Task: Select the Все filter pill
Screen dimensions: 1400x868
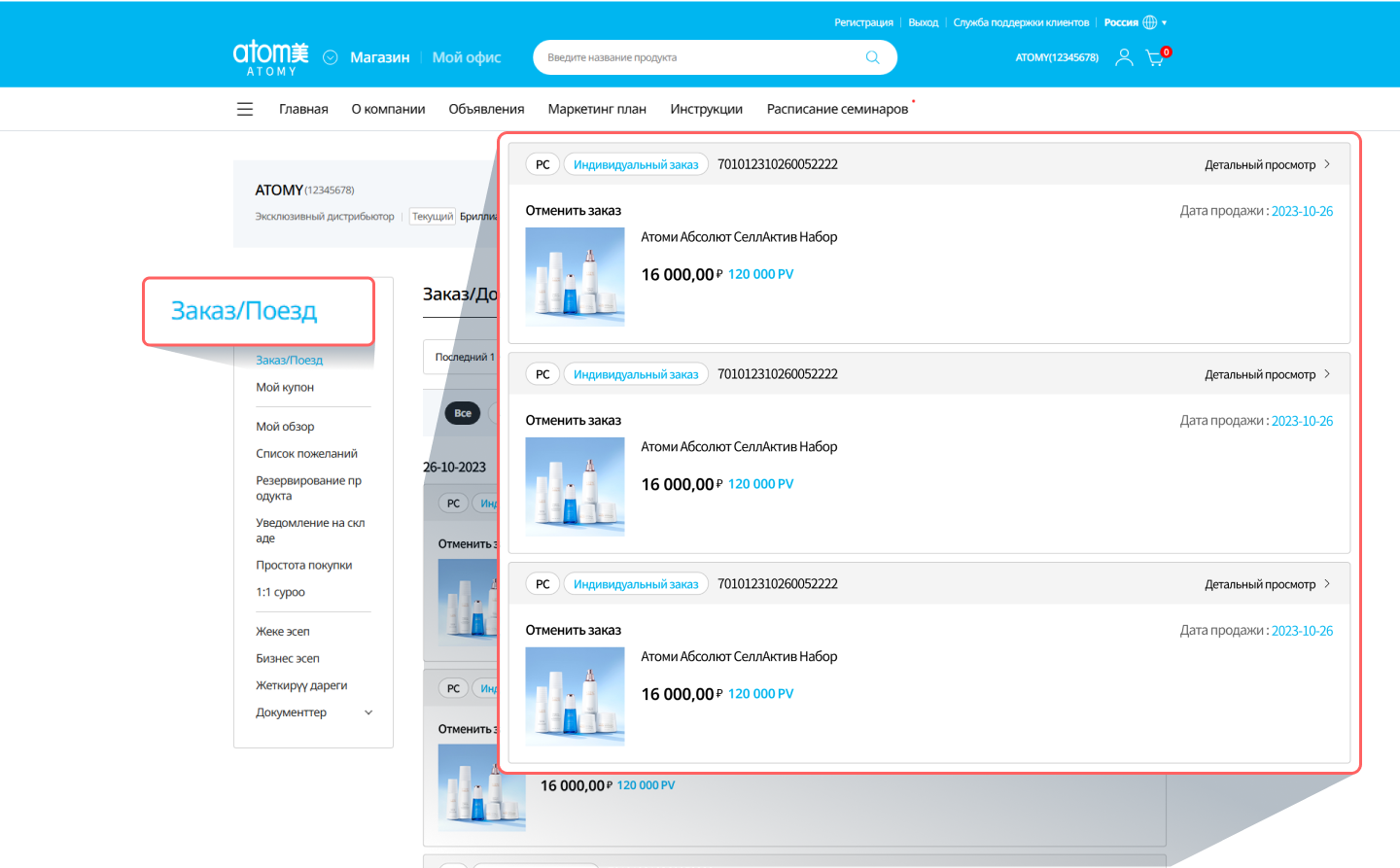Action: pyautogui.click(x=463, y=413)
